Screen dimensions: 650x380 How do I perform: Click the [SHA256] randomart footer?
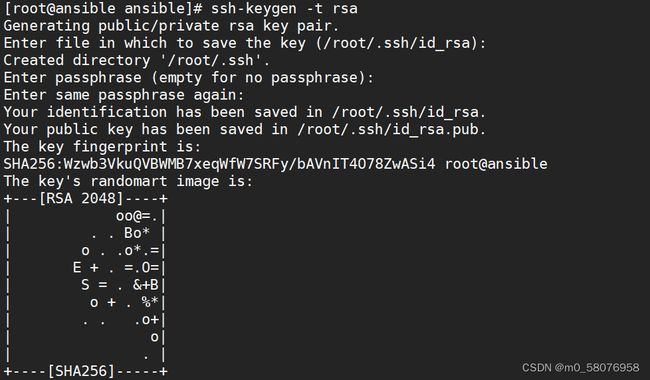81,371
